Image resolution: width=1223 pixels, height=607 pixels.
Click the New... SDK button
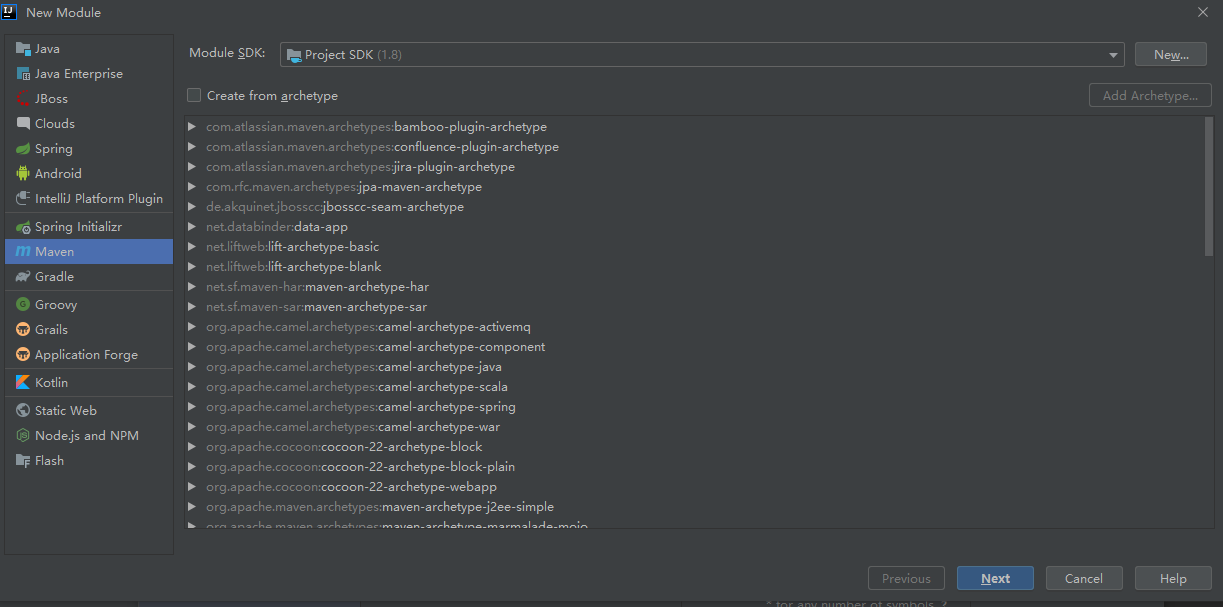(x=1171, y=55)
